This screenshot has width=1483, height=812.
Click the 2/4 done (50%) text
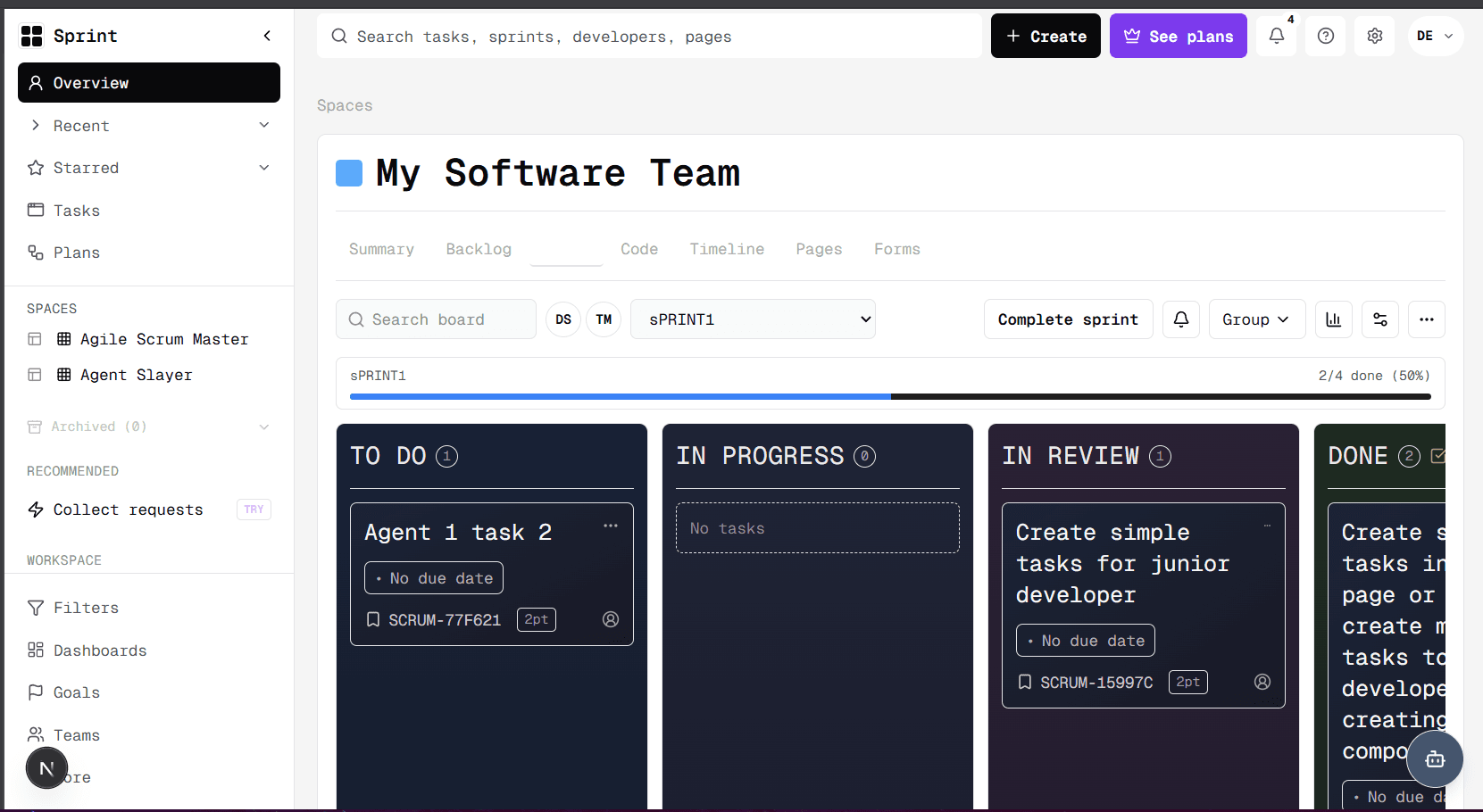pyautogui.click(x=1374, y=376)
